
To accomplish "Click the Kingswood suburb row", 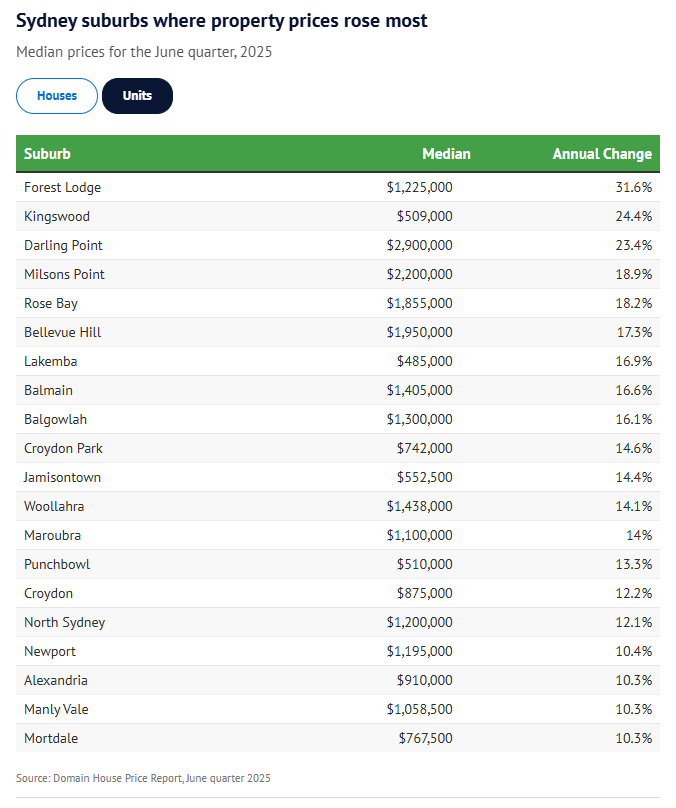I will tap(57, 216).
